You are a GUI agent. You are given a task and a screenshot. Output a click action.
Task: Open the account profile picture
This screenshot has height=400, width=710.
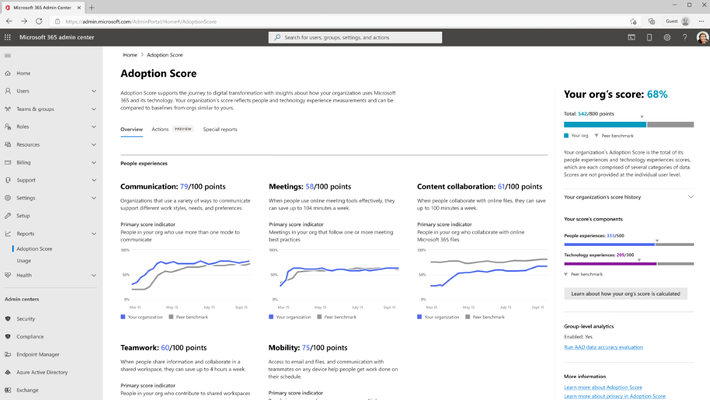702,38
